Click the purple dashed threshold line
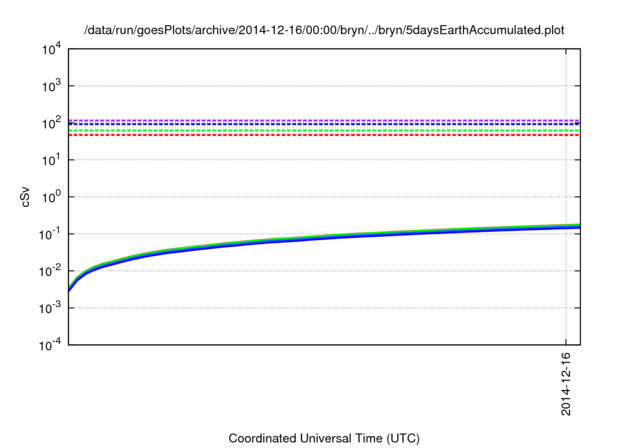The image size is (640, 448). (324, 120)
